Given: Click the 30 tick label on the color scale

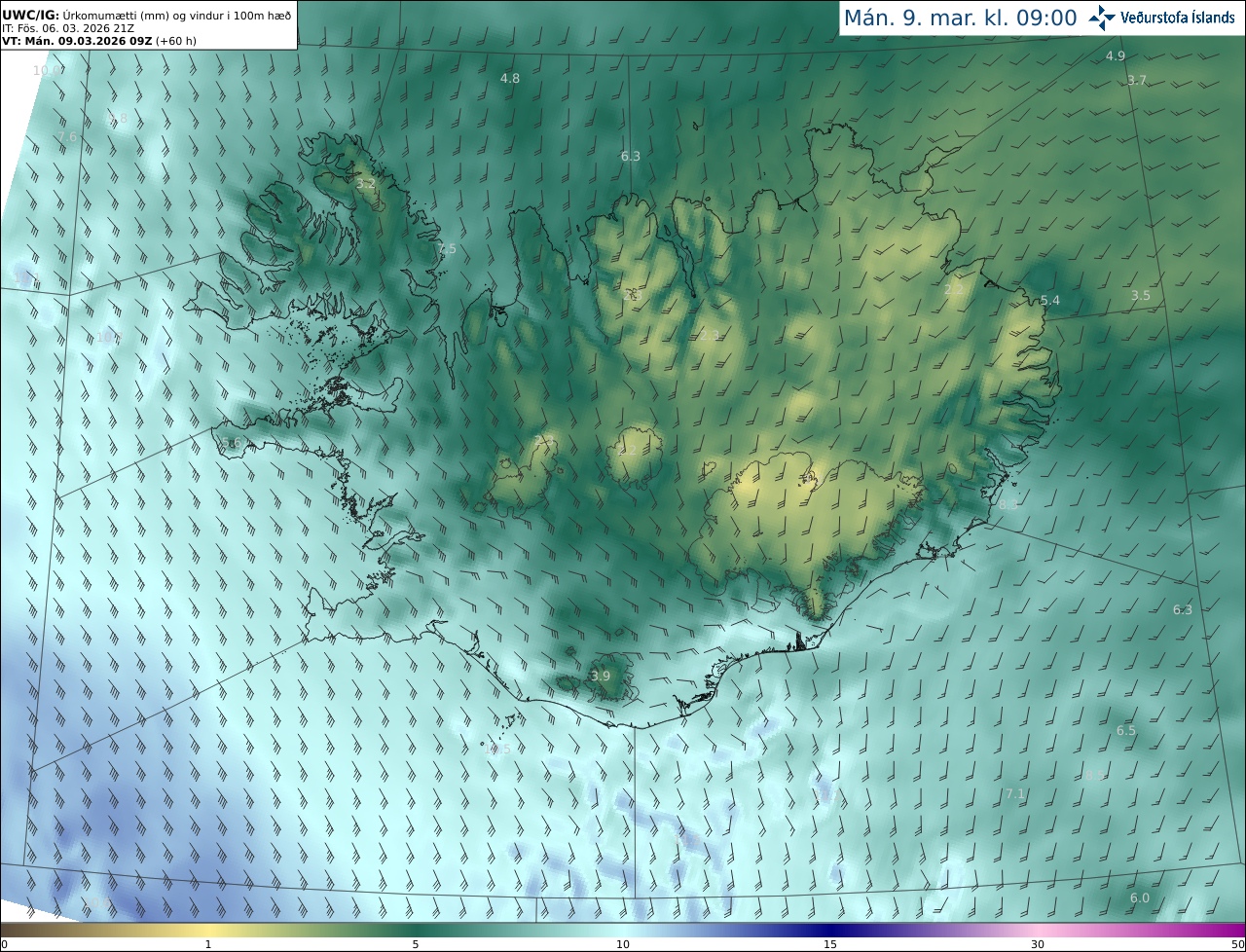Looking at the screenshot, I should point(1038,944).
